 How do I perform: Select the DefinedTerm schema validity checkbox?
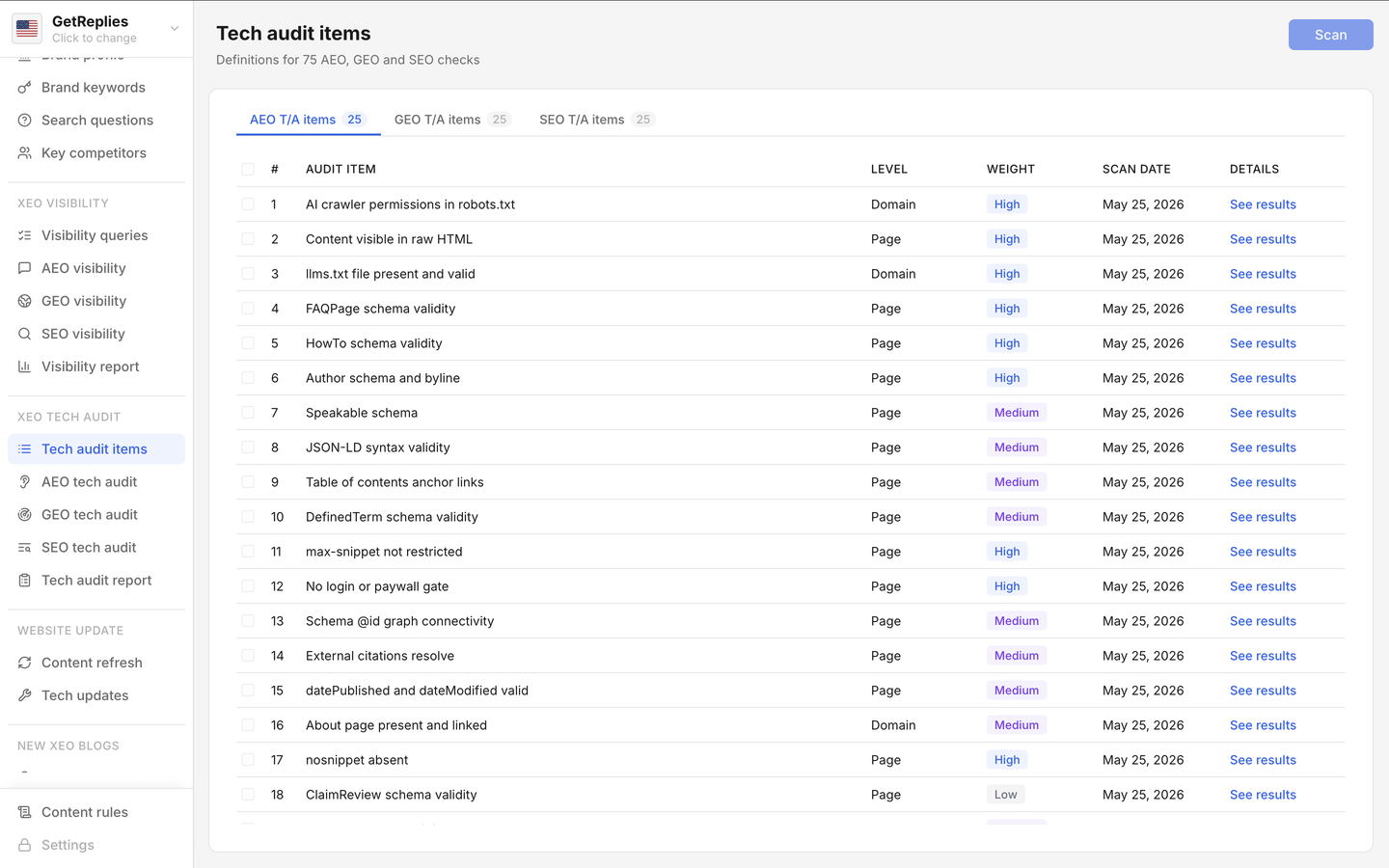tap(248, 517)
